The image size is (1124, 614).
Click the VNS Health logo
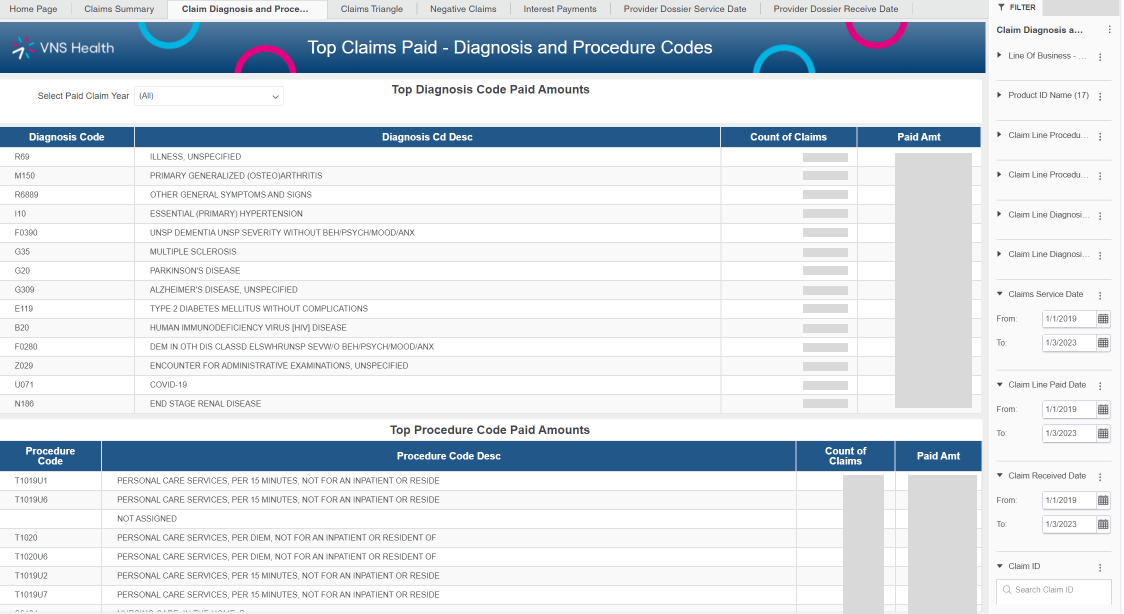click(63, 48)
